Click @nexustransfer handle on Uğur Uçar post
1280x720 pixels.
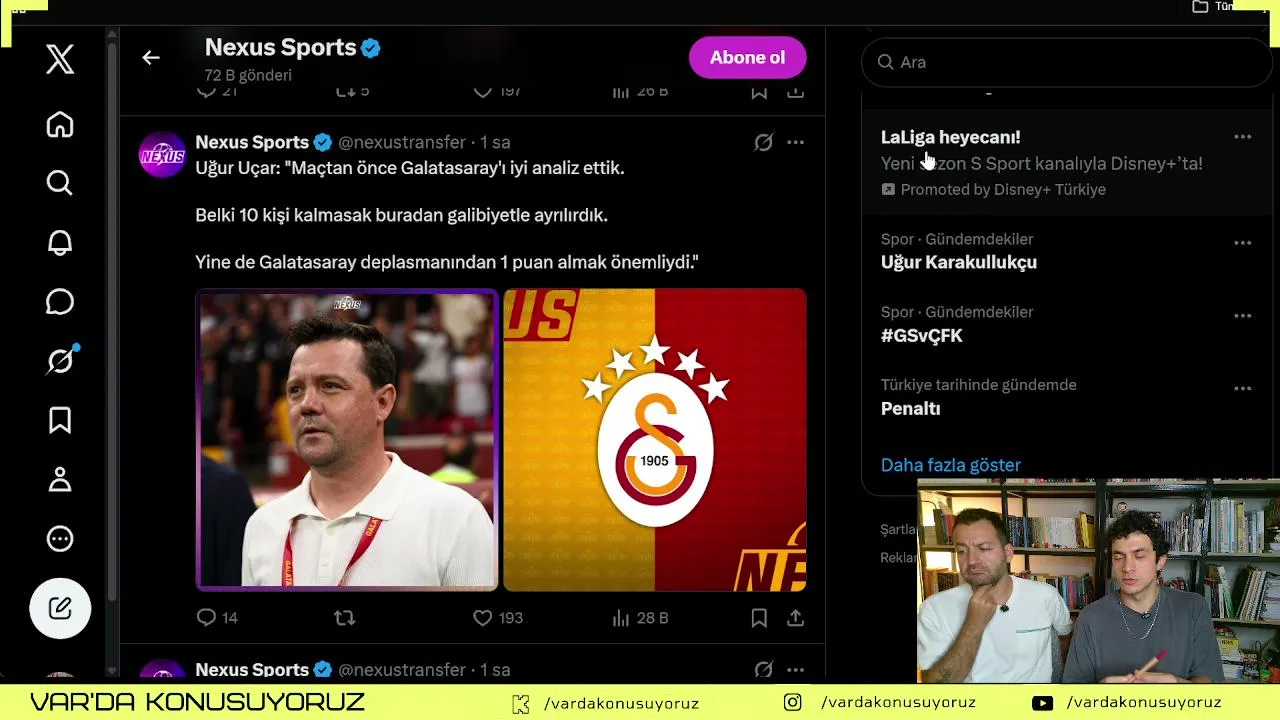[402, 142]
